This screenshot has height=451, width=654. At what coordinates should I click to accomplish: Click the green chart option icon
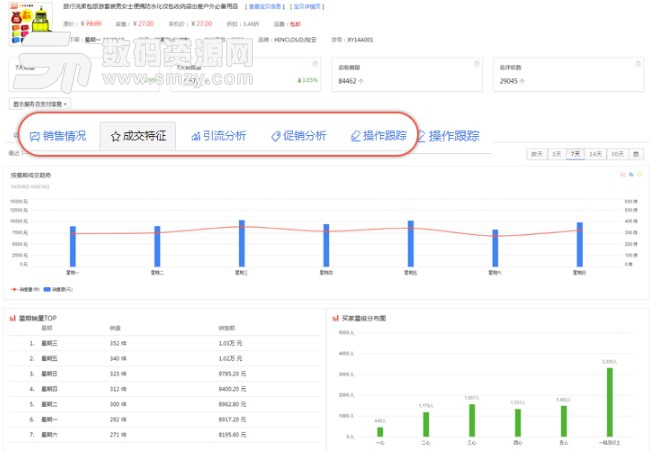click(x=639, y=174)
